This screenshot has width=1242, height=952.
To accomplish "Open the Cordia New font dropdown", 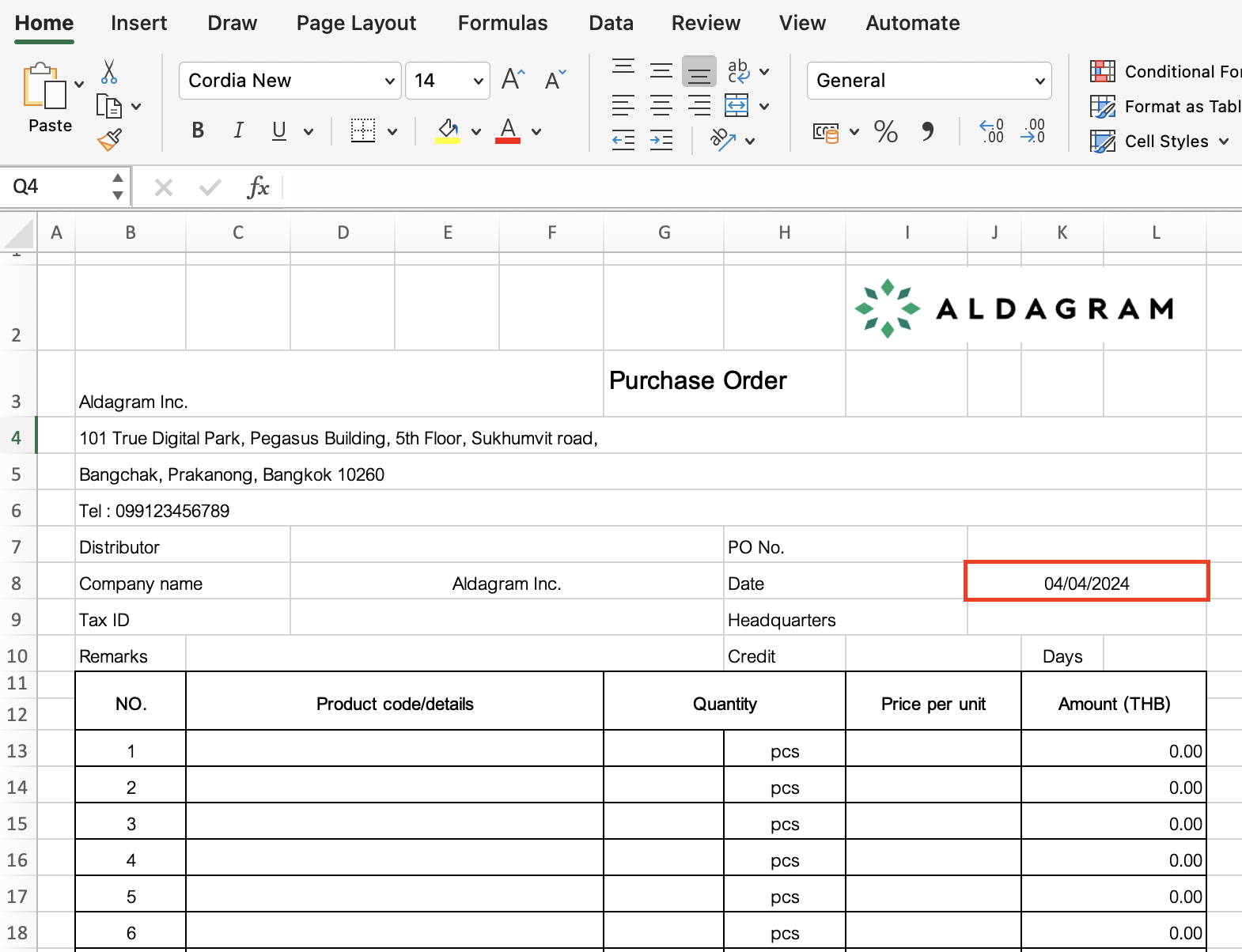I will click(x=389, y=81).
